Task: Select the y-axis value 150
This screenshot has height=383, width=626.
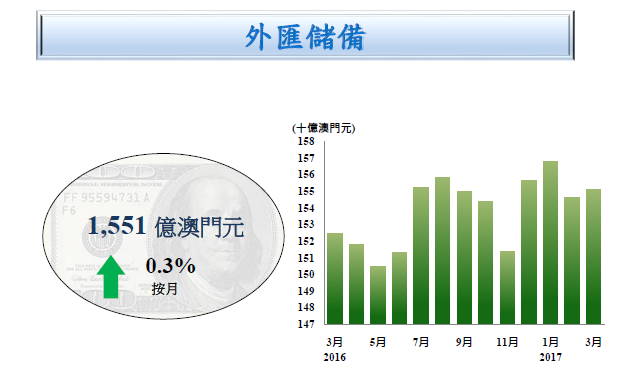Action: coord(306,274)
